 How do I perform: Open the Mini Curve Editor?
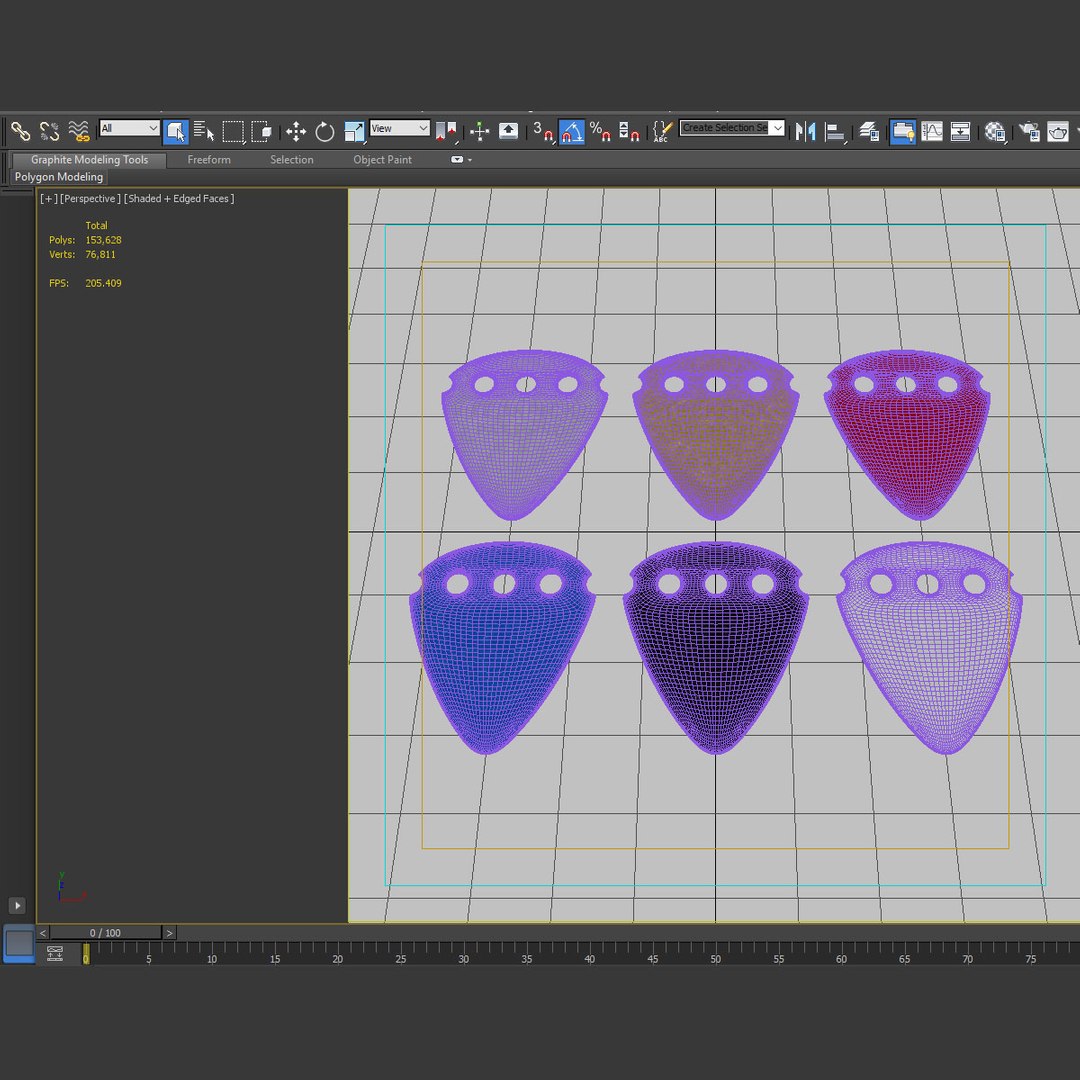[54, 954]
